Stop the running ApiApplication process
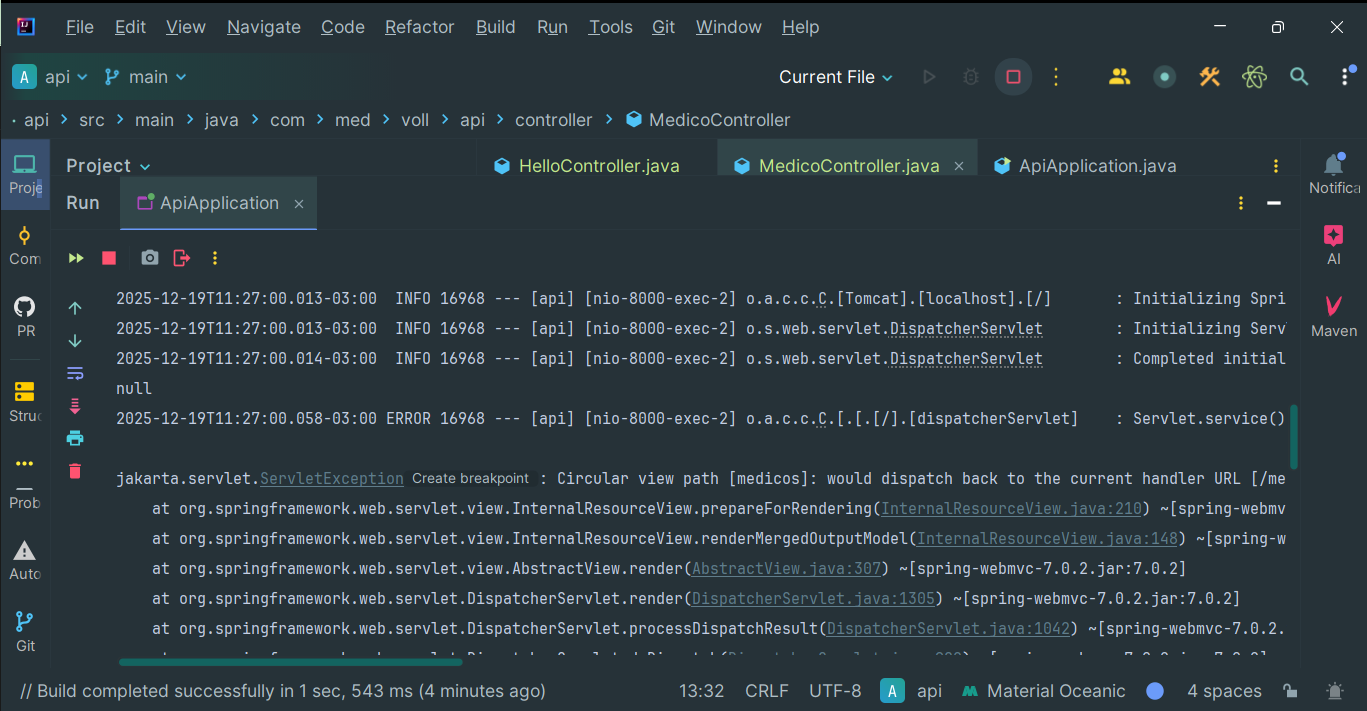This screenshot has height=711, width=1367. click(109, 258)
